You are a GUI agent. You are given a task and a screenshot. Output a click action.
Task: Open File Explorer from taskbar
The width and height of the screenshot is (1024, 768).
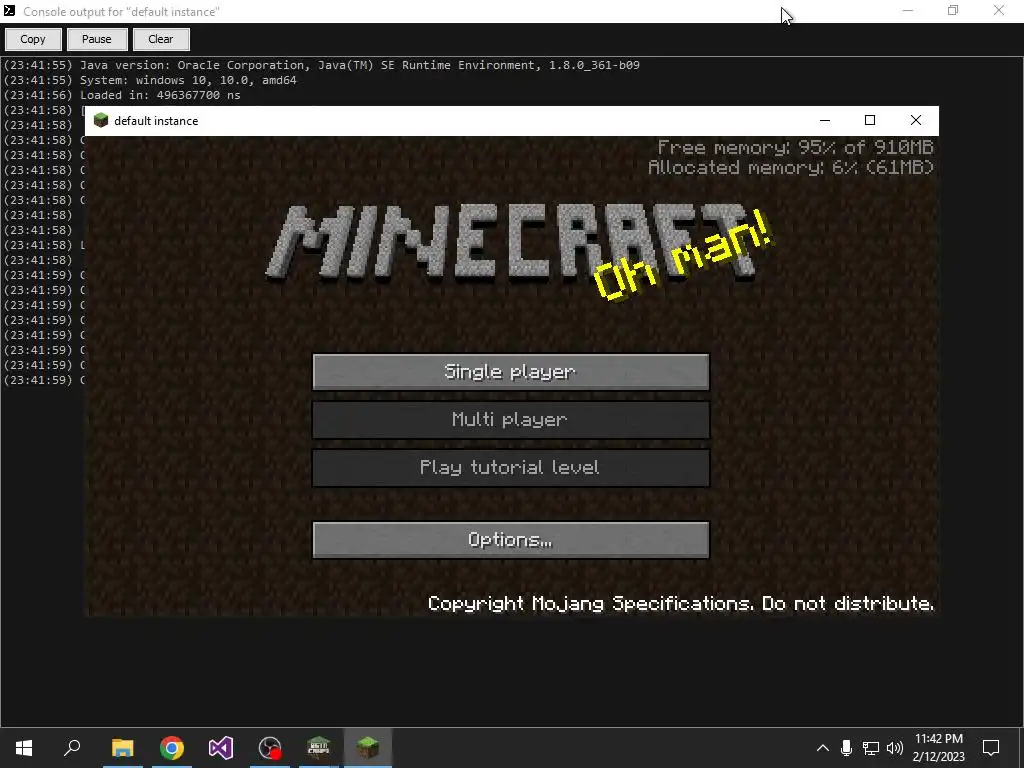pyautogui.click(x=122, y=748)
